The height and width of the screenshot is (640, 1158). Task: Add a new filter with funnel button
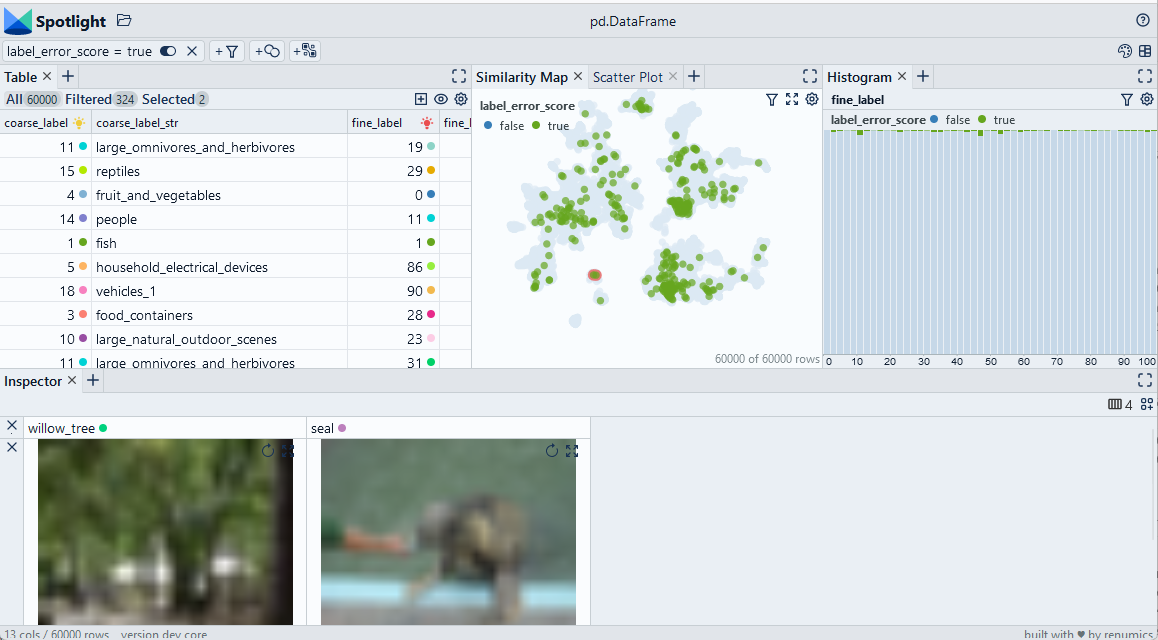pos(227,51)
